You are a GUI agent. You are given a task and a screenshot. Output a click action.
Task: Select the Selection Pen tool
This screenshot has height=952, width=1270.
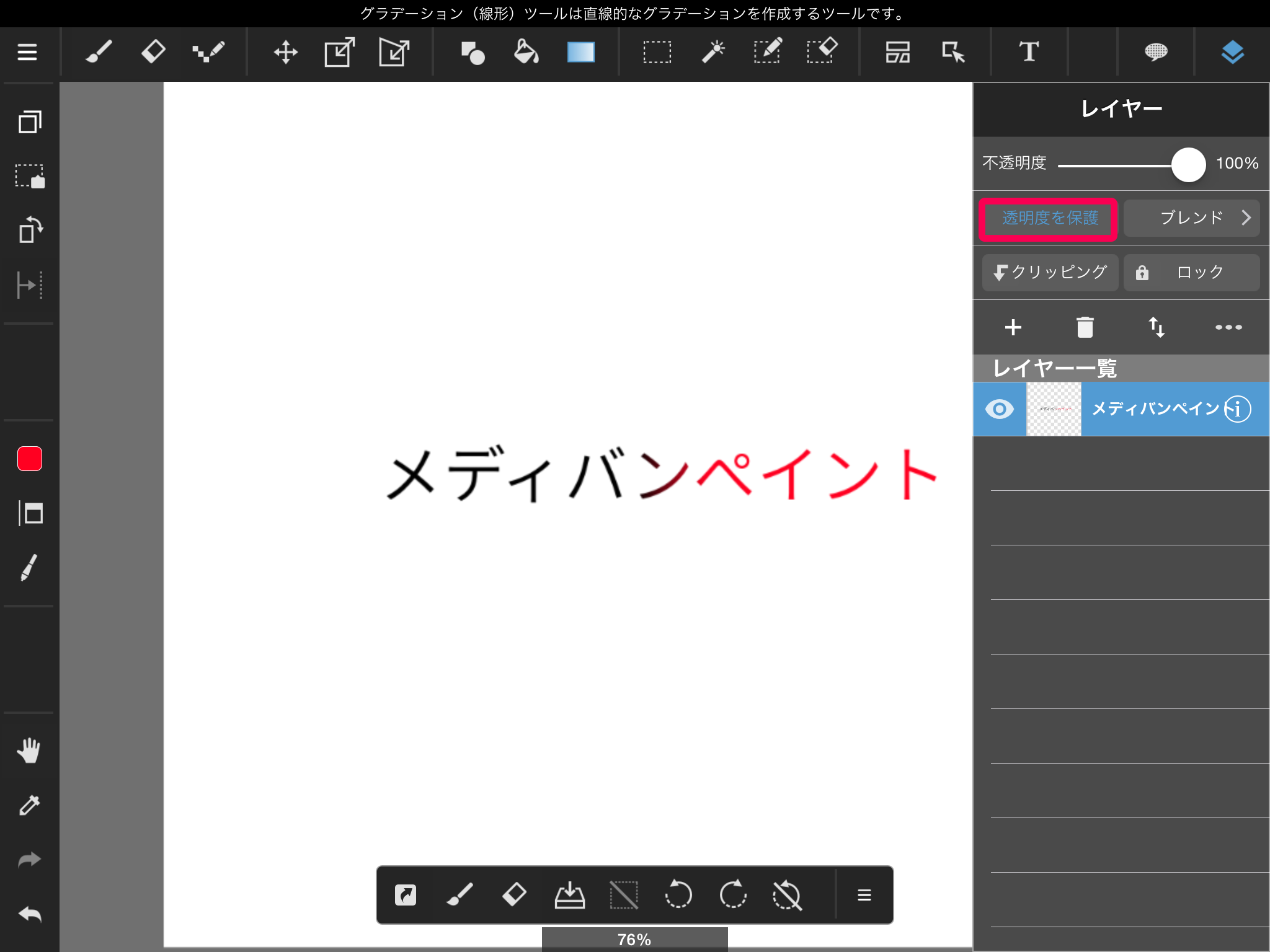pyautogui.click(x=768, y=52)
